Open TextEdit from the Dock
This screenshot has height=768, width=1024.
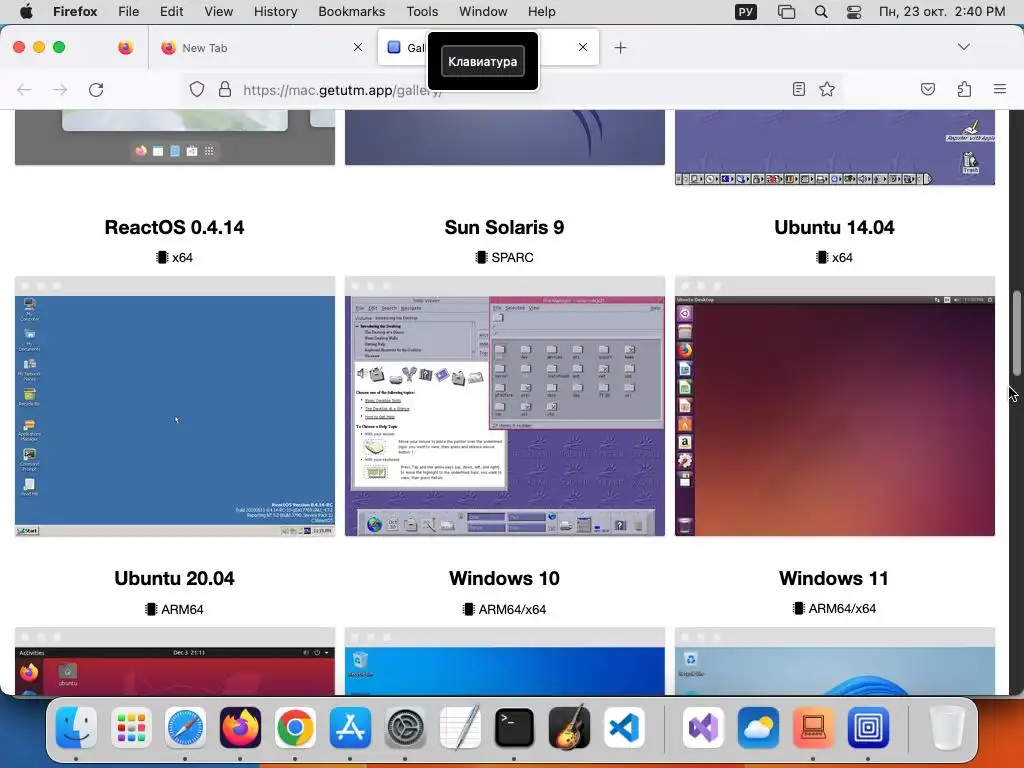tap(460, 727)
